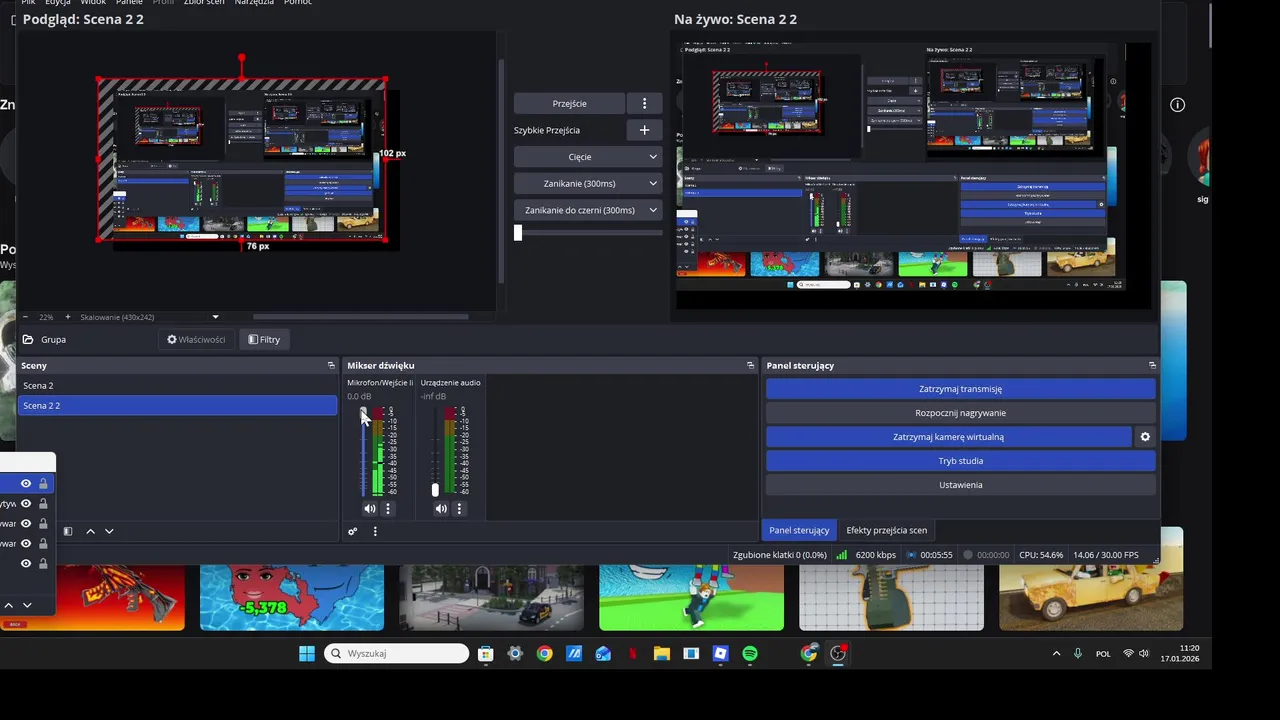This screenshot has height=720, width=1280.
Task: Open Urządzenie audio channel three-dot options
Action: [459, 509]
